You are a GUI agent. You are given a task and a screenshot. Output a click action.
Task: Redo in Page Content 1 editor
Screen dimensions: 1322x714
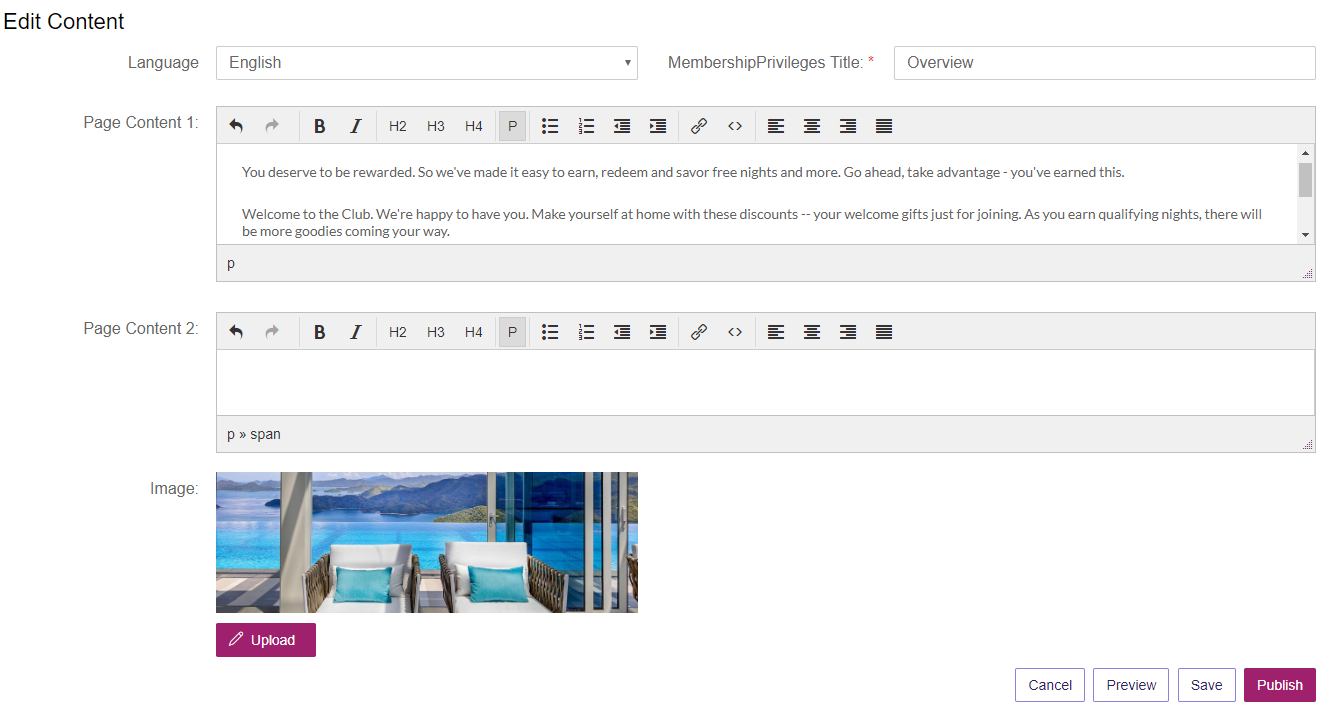click(x=272, y=126)
